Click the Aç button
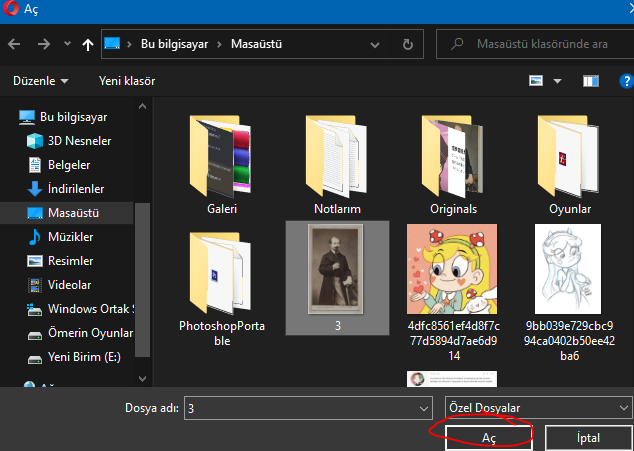The image size is (634, 451). [489, 438]
